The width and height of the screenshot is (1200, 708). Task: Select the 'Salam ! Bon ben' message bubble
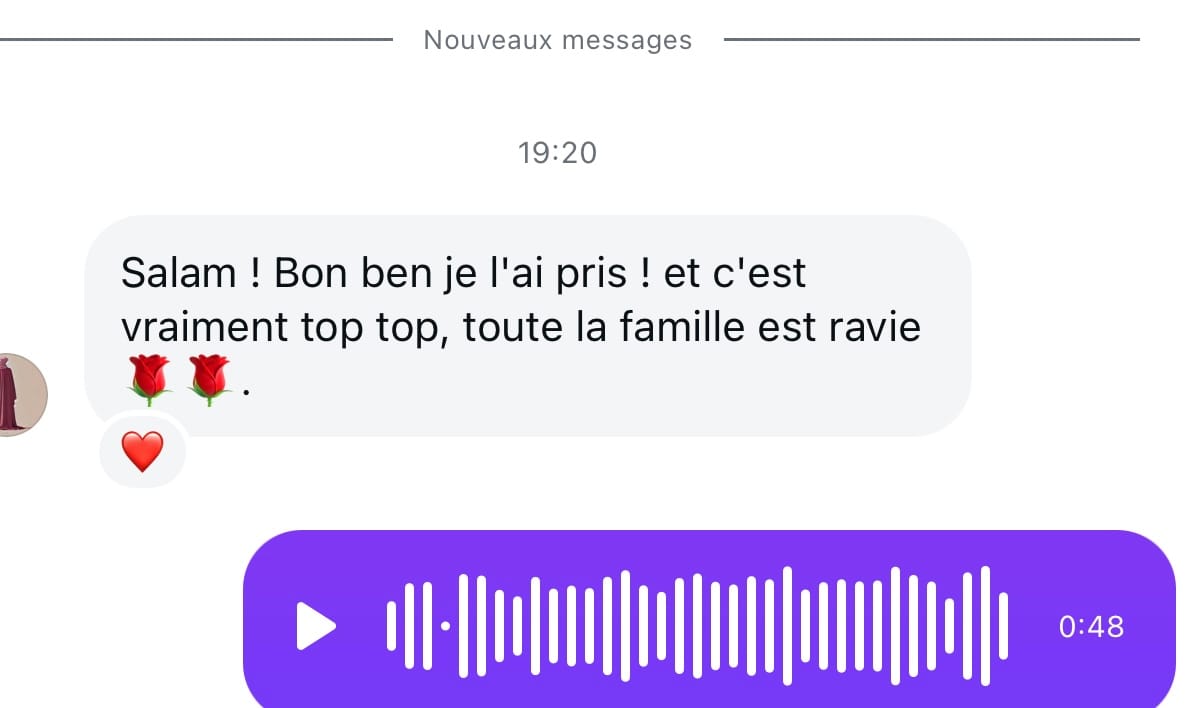click(528, 326)
